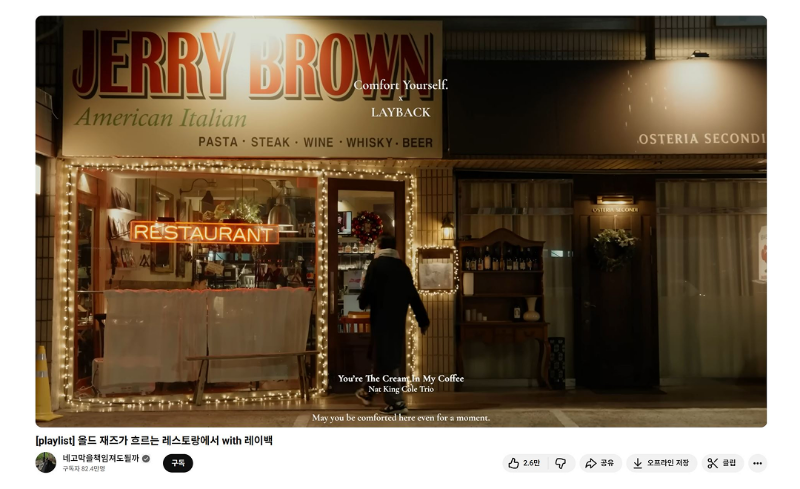Screen dimensions: 800x489
Task: Subscribe using the black 구독 button
Action: pos(178,463)
